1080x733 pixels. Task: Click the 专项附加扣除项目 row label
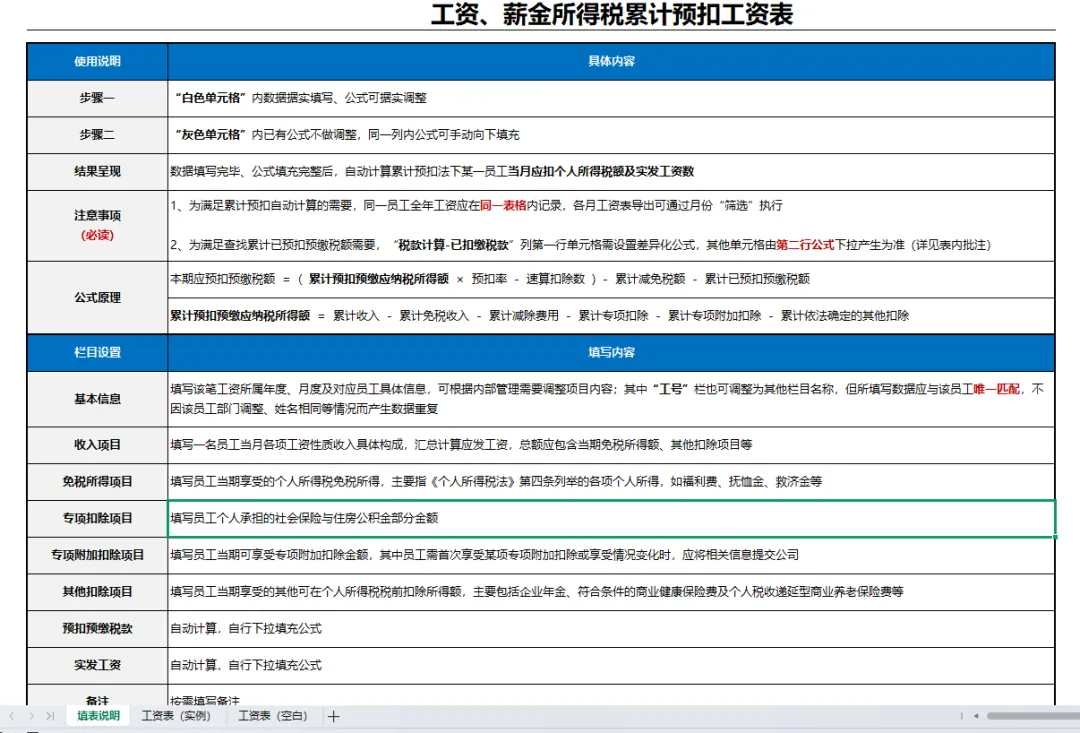[97, 555]
